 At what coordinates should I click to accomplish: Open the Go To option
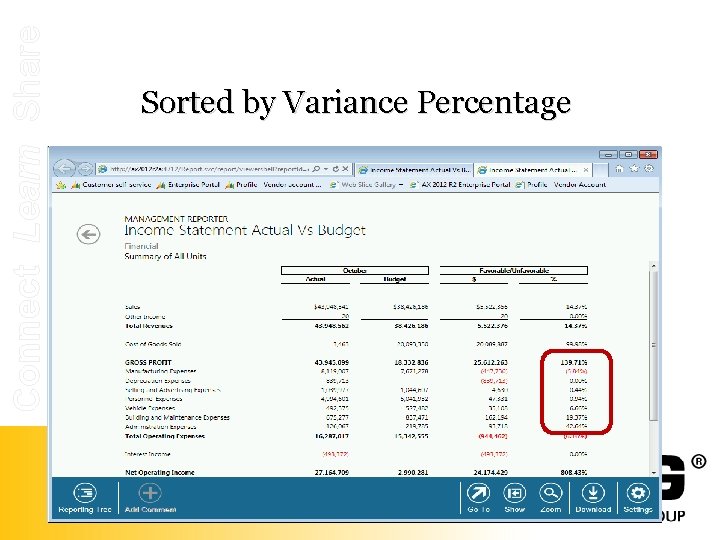click(478, 498)
